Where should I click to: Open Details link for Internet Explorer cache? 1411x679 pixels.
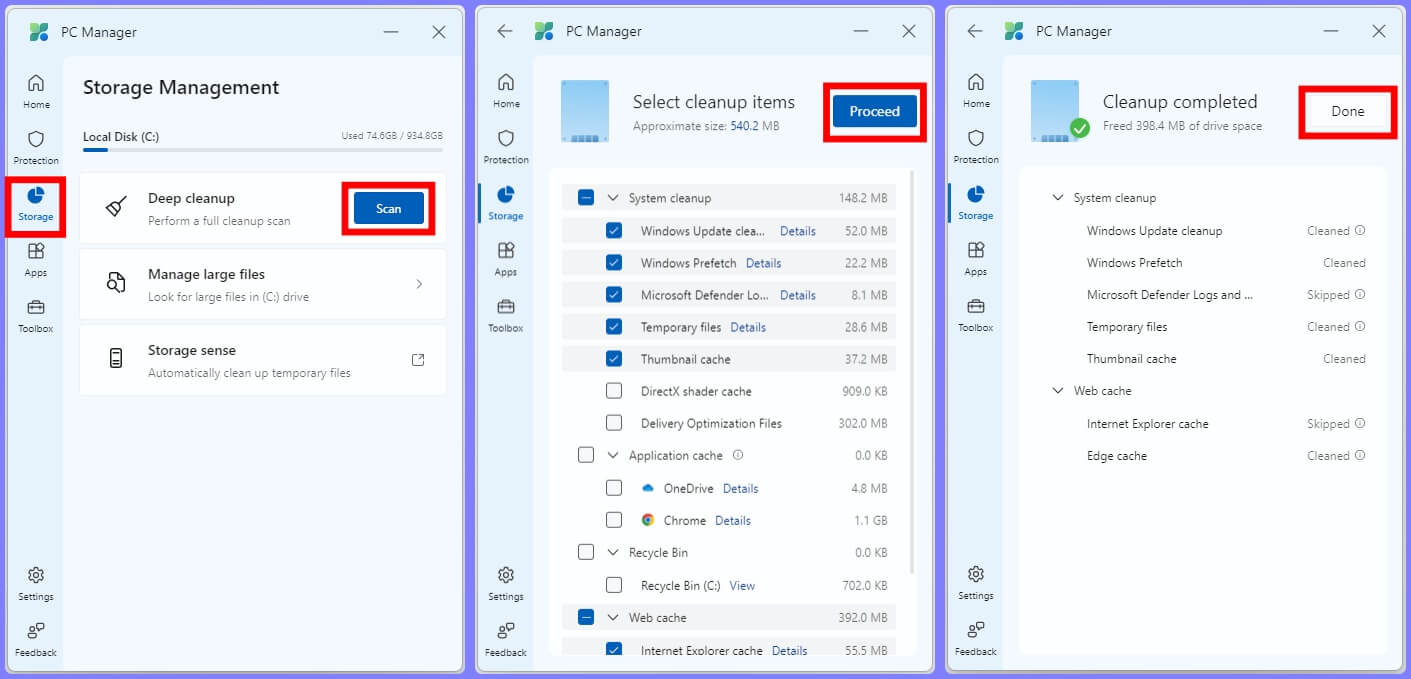[x=789, y=650]
